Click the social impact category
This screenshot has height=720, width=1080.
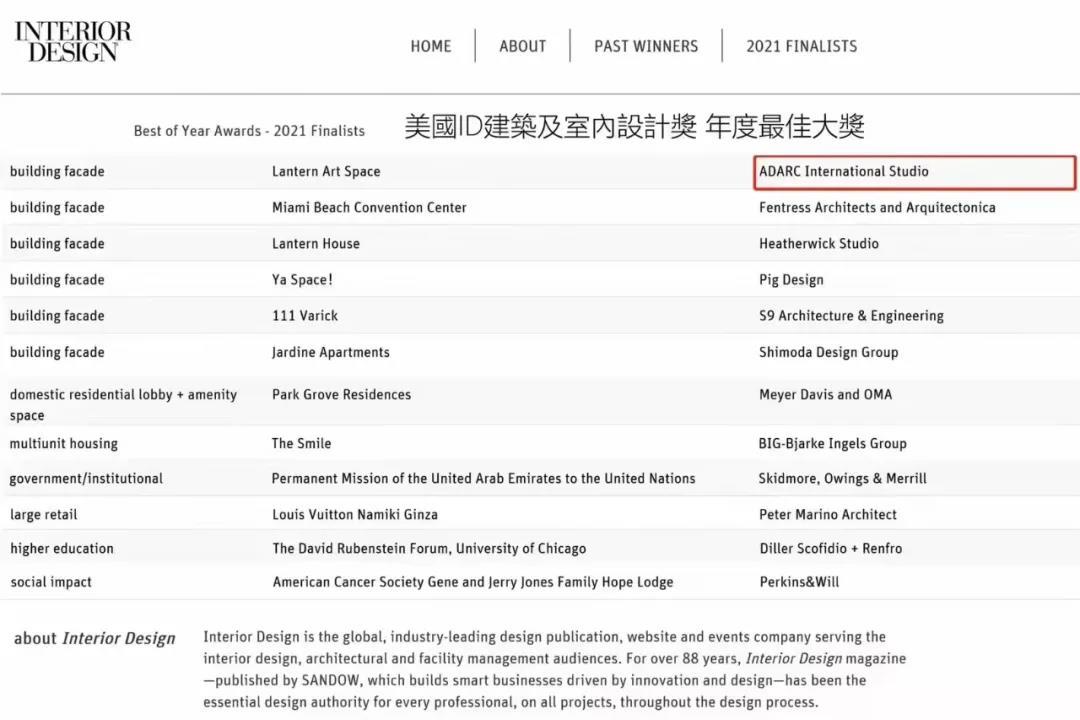coord(51,582)
